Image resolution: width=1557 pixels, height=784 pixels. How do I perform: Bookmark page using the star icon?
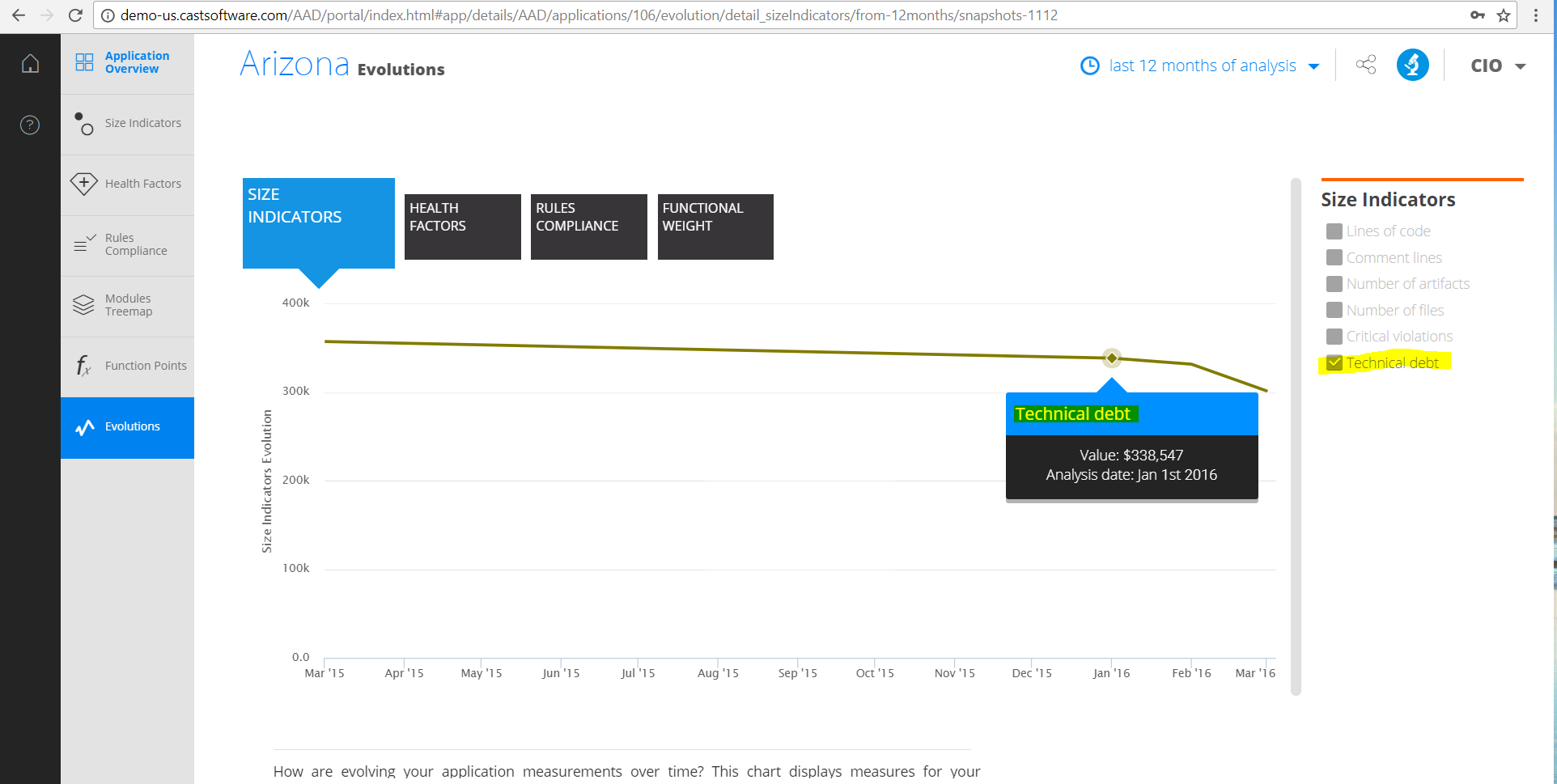(1504, 15)
